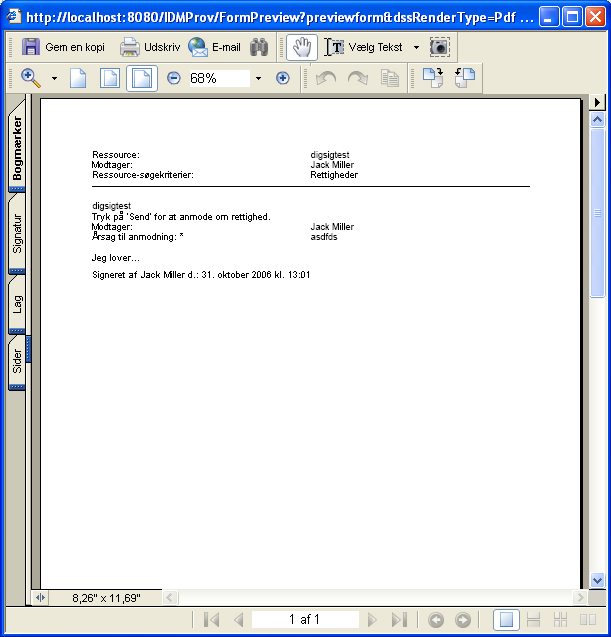The width and height of the screenshot is (611, 637).
Task: Open the Sider side tab
Action: pos(17,361)
